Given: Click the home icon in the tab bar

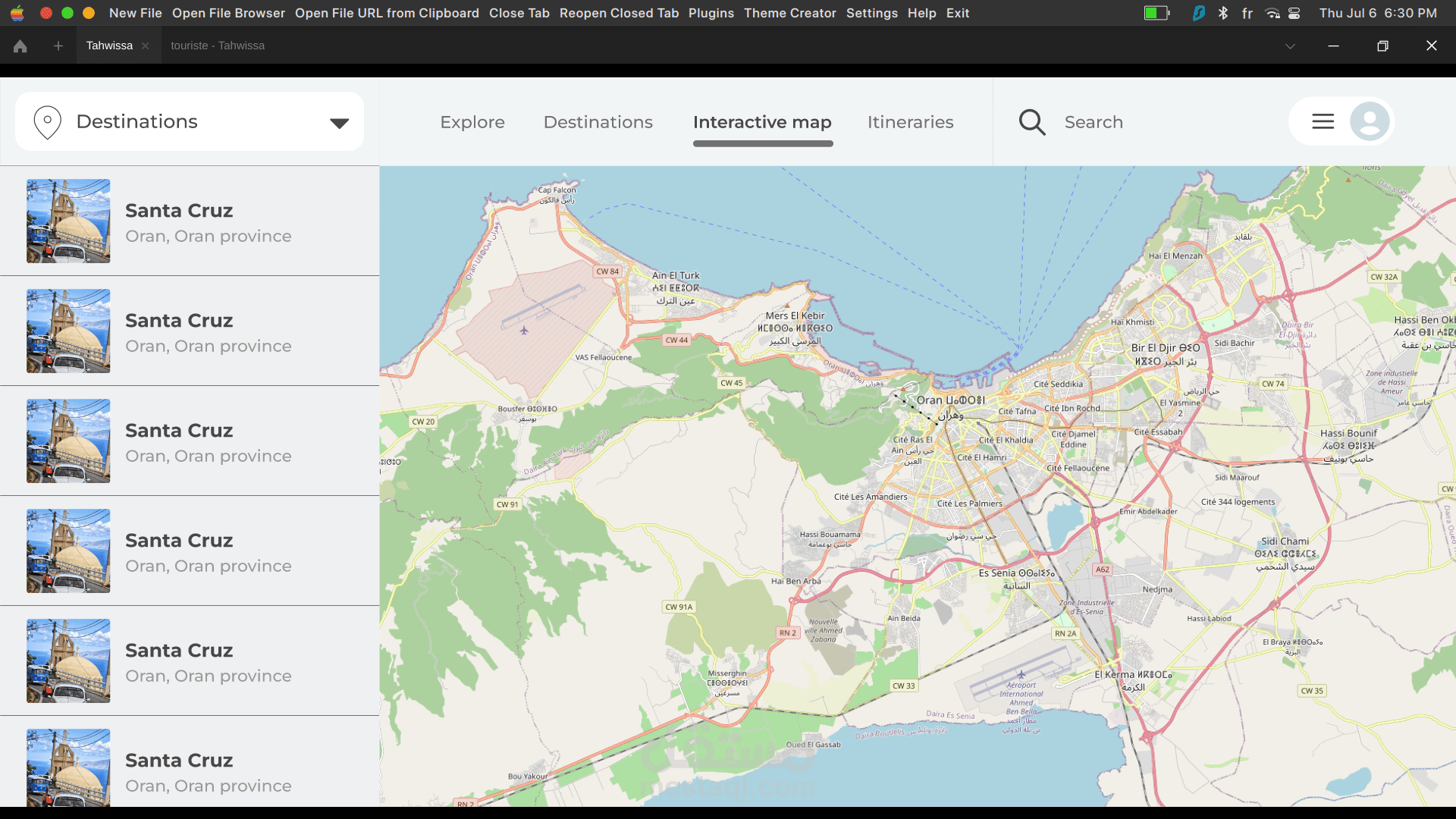Looking at the screenshot, I should 20,46.
